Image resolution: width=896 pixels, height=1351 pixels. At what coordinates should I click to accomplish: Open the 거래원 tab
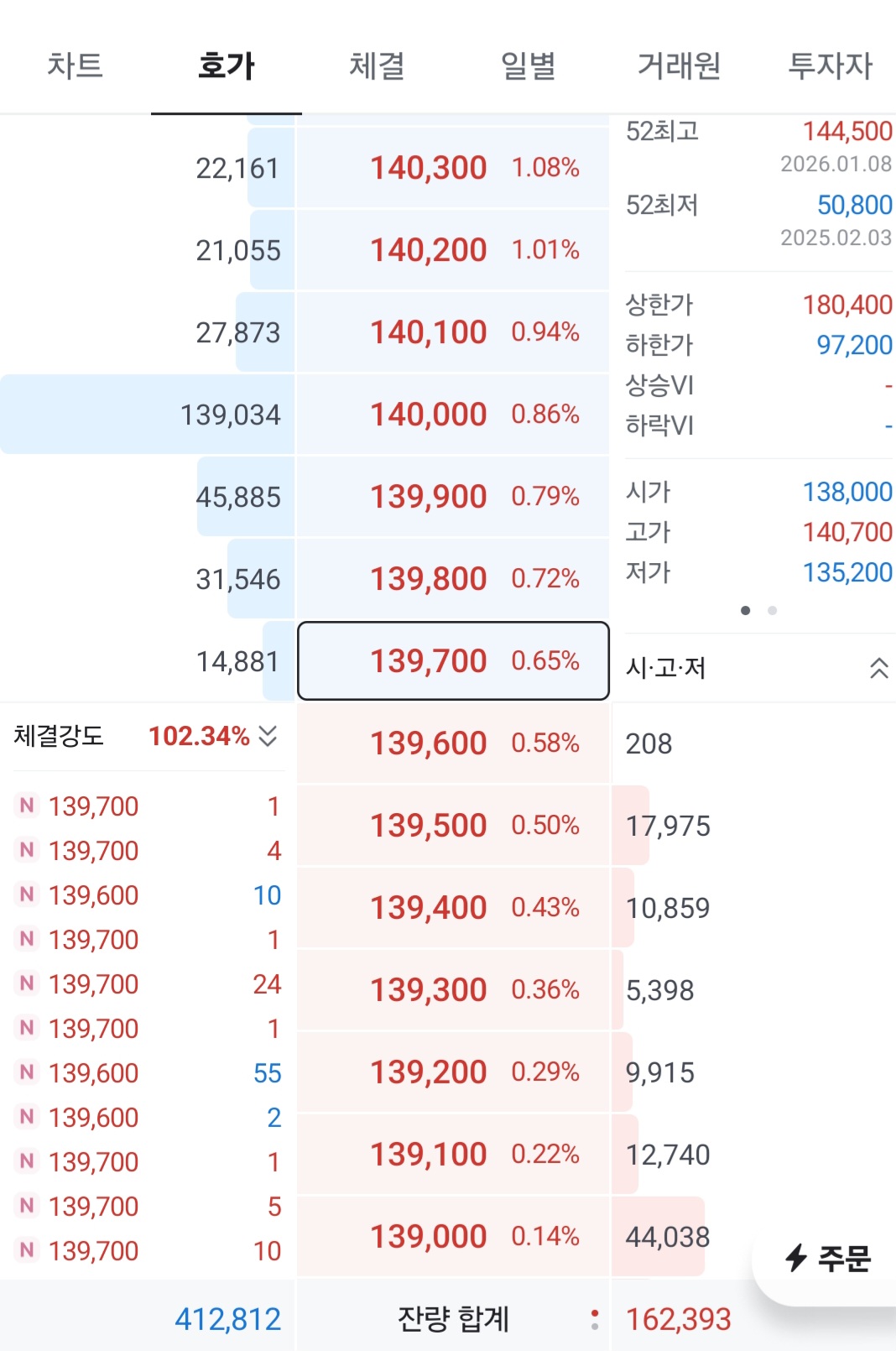point(679,67)
